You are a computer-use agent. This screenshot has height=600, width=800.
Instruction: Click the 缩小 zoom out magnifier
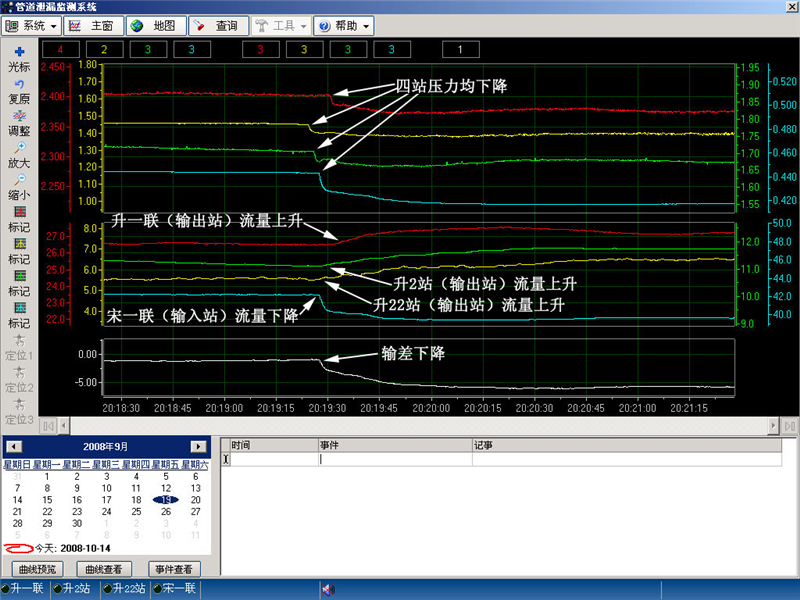(19, 180)
